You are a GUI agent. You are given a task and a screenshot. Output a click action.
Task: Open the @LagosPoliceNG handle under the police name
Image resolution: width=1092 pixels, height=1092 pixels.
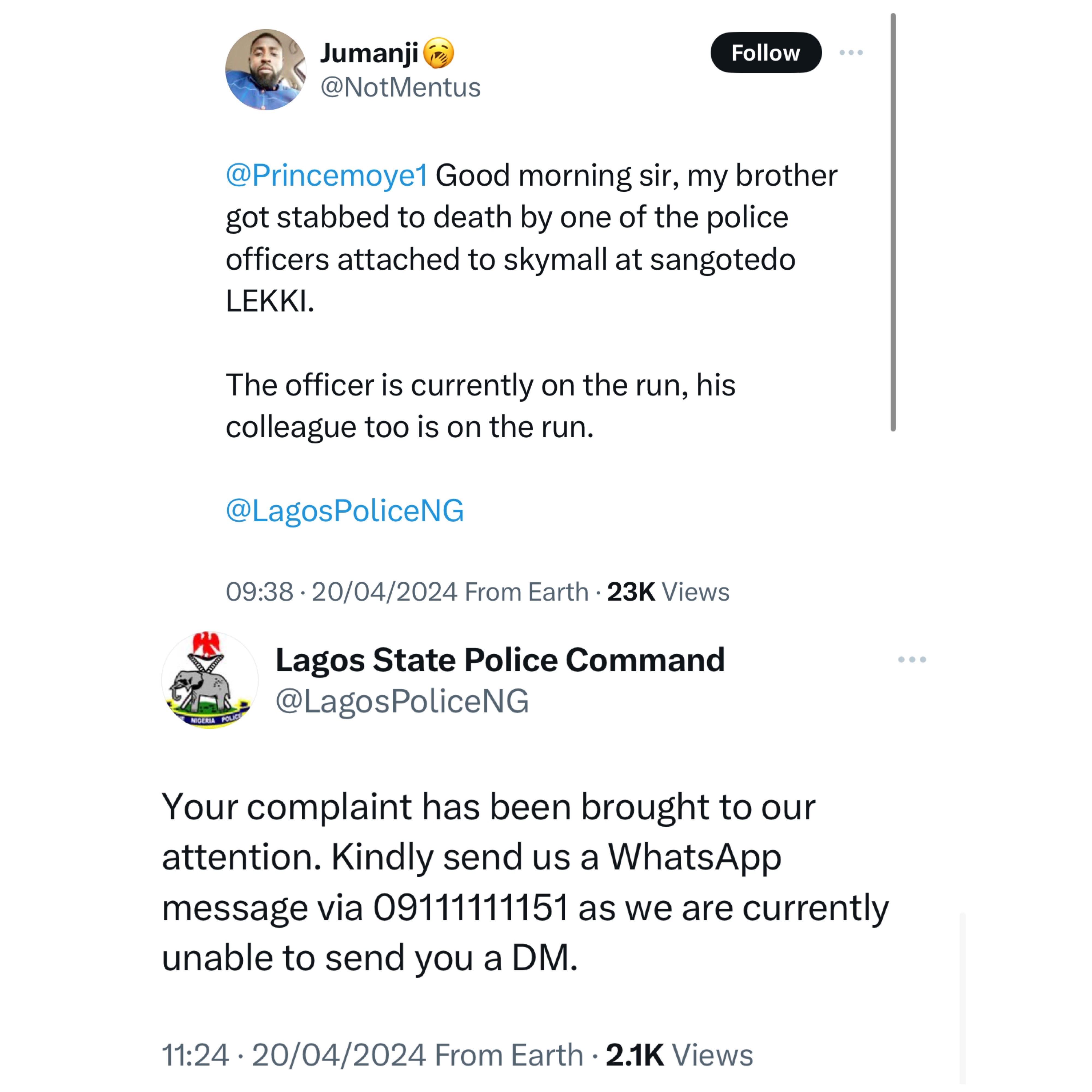coord(402,701)
